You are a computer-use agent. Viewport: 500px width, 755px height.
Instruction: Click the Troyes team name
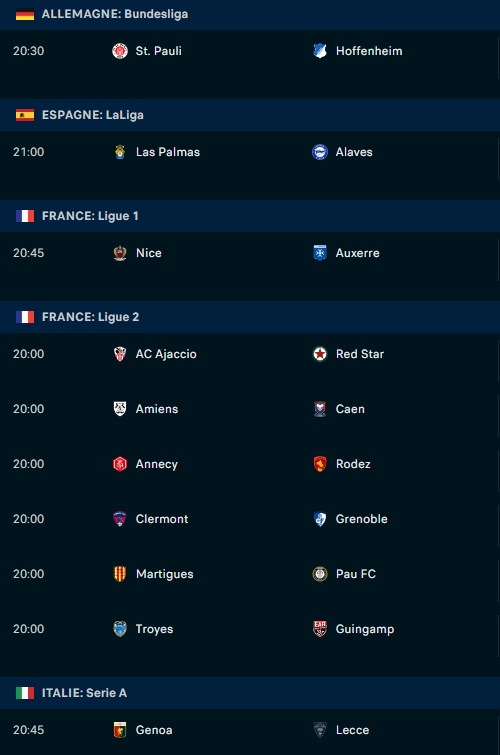click(154, 629)
